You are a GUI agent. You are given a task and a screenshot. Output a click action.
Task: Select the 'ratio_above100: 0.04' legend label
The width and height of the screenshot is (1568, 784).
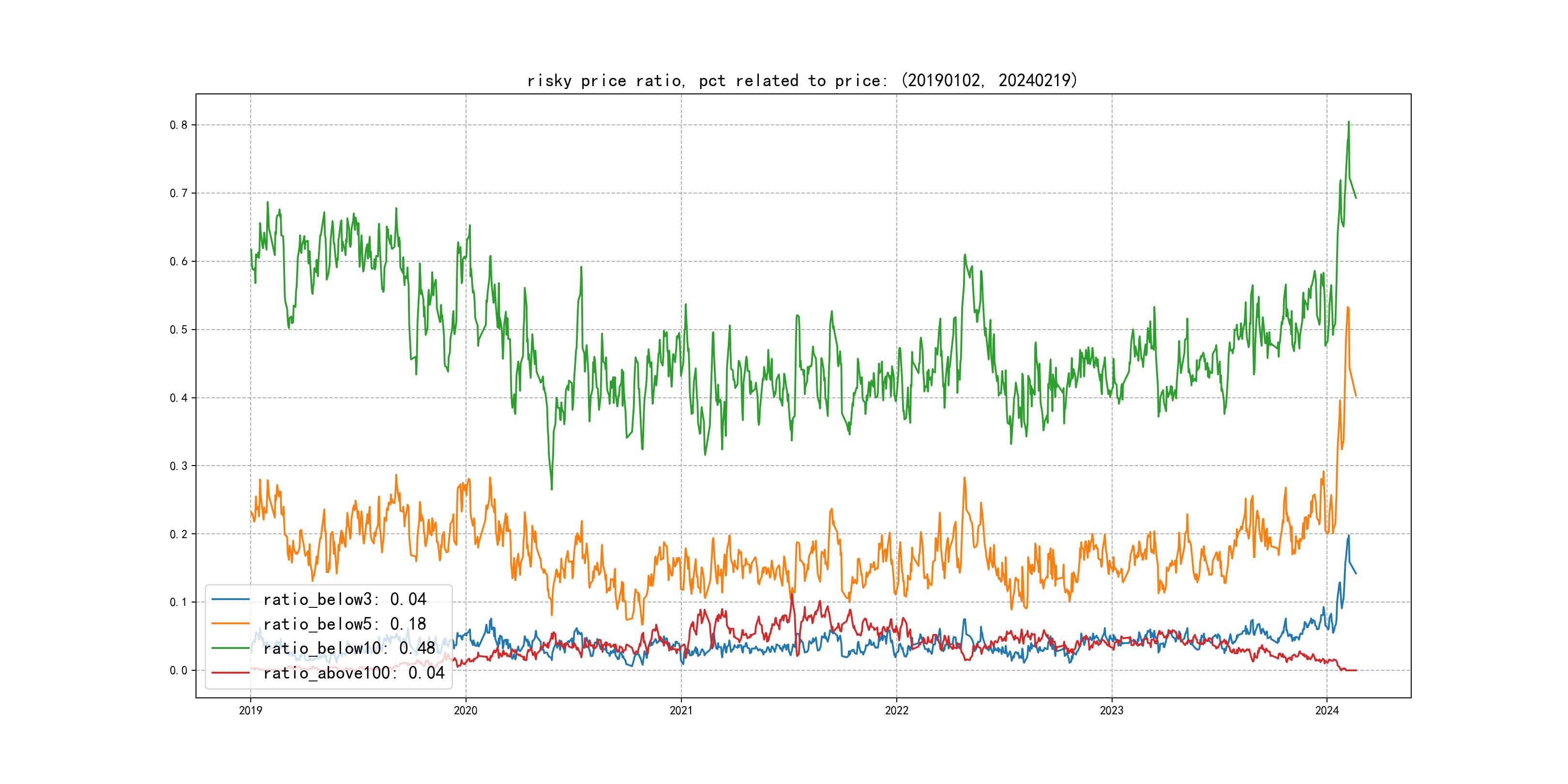point(354,673)
